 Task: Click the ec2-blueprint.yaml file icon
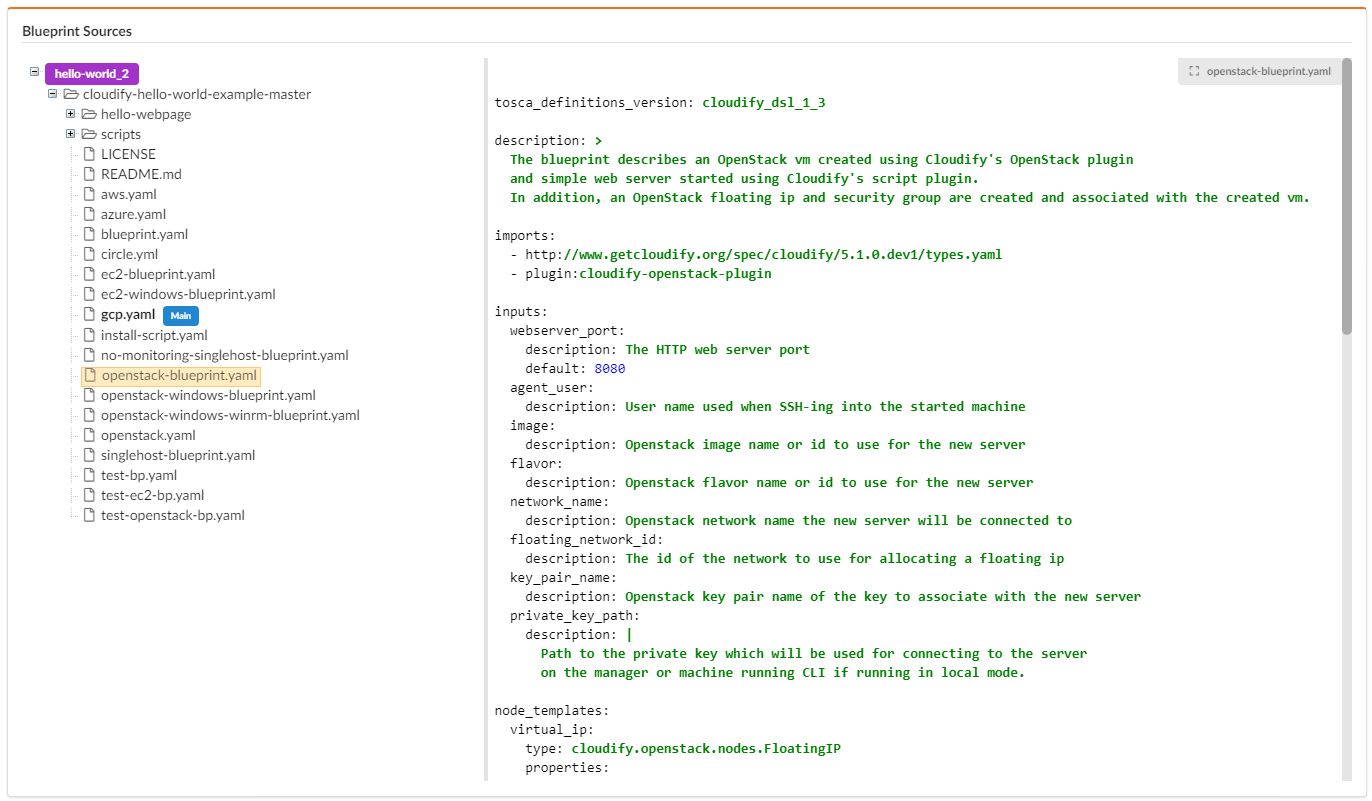click(x=89, y=274)
